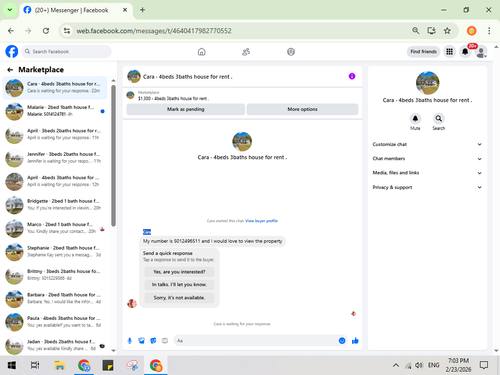Image resolution: width=500 pixels, height=375 pixels.
Task: Send a thumbs-up like
Action: [355, 341]
